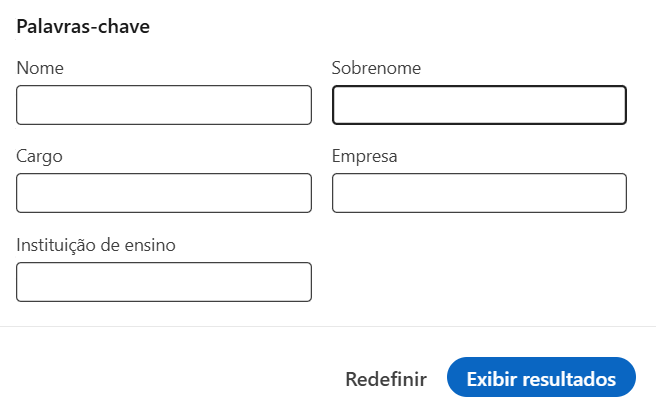
Task: Place cursor in the focused last-name box
Action: click(x=479, y=105)
